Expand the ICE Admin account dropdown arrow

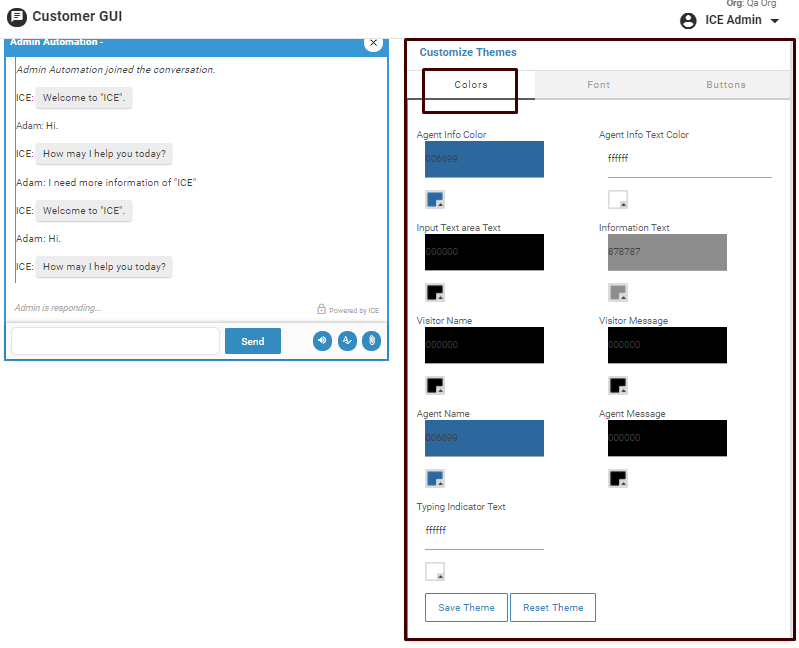point(775,21)
